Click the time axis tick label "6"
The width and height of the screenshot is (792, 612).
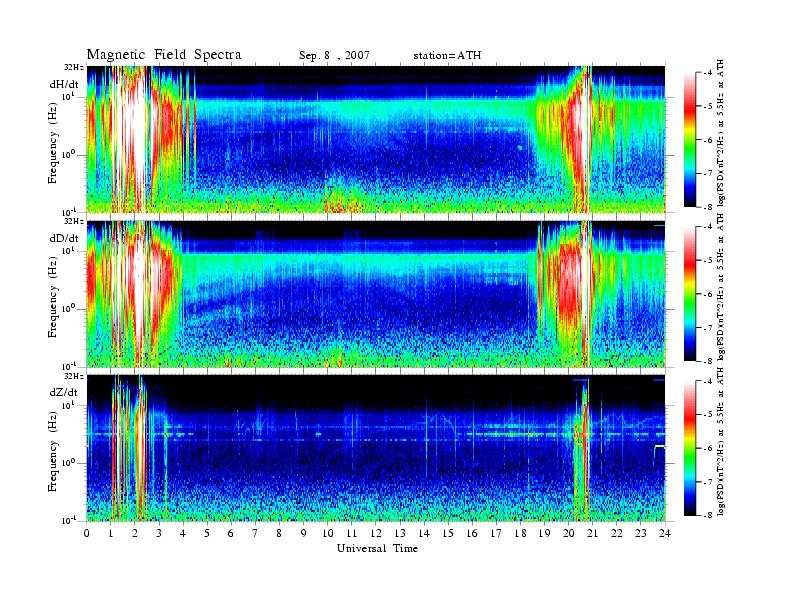click(231, 533)
